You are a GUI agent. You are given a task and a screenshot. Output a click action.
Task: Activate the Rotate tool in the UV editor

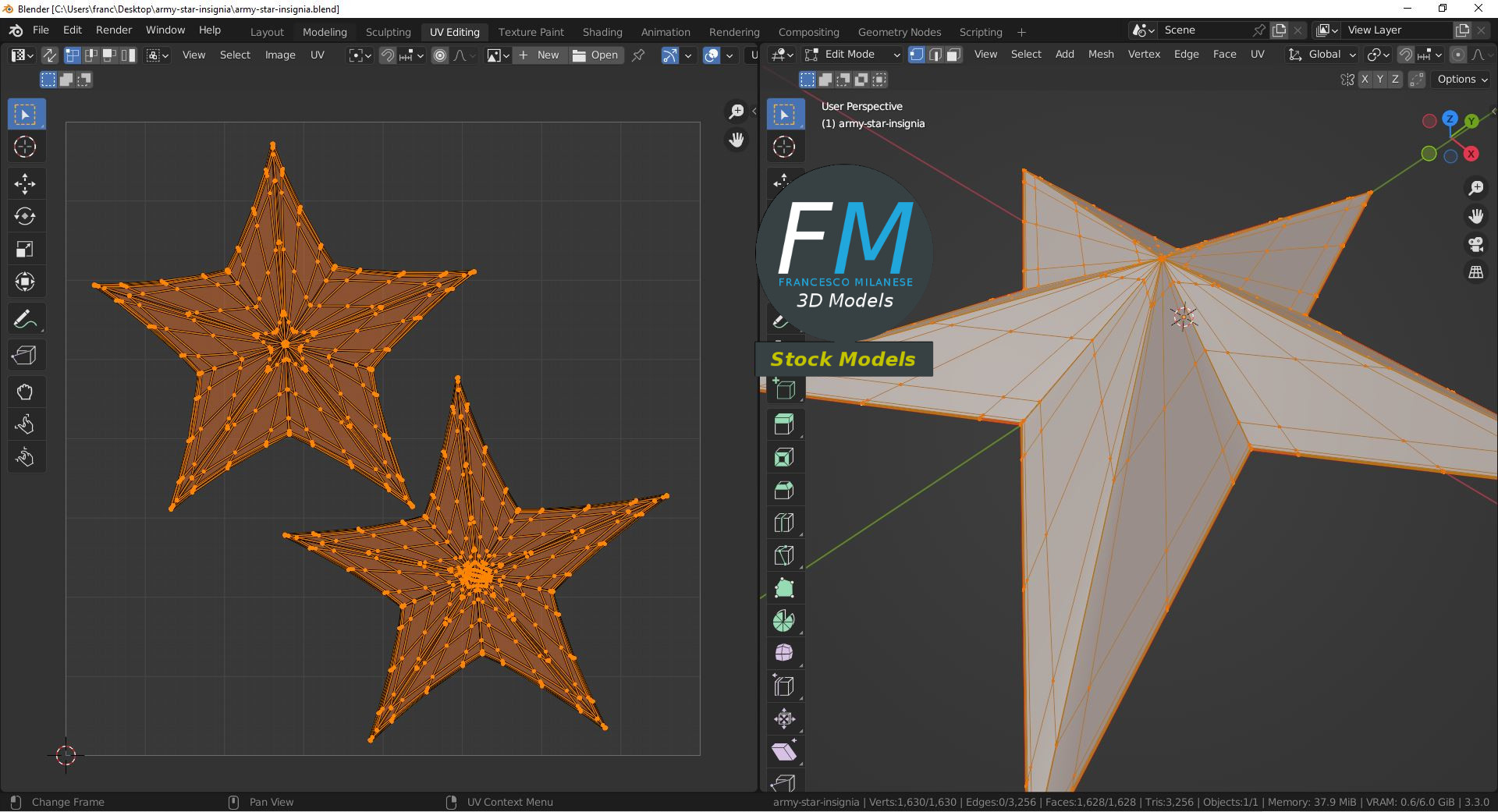pos(26,216)
